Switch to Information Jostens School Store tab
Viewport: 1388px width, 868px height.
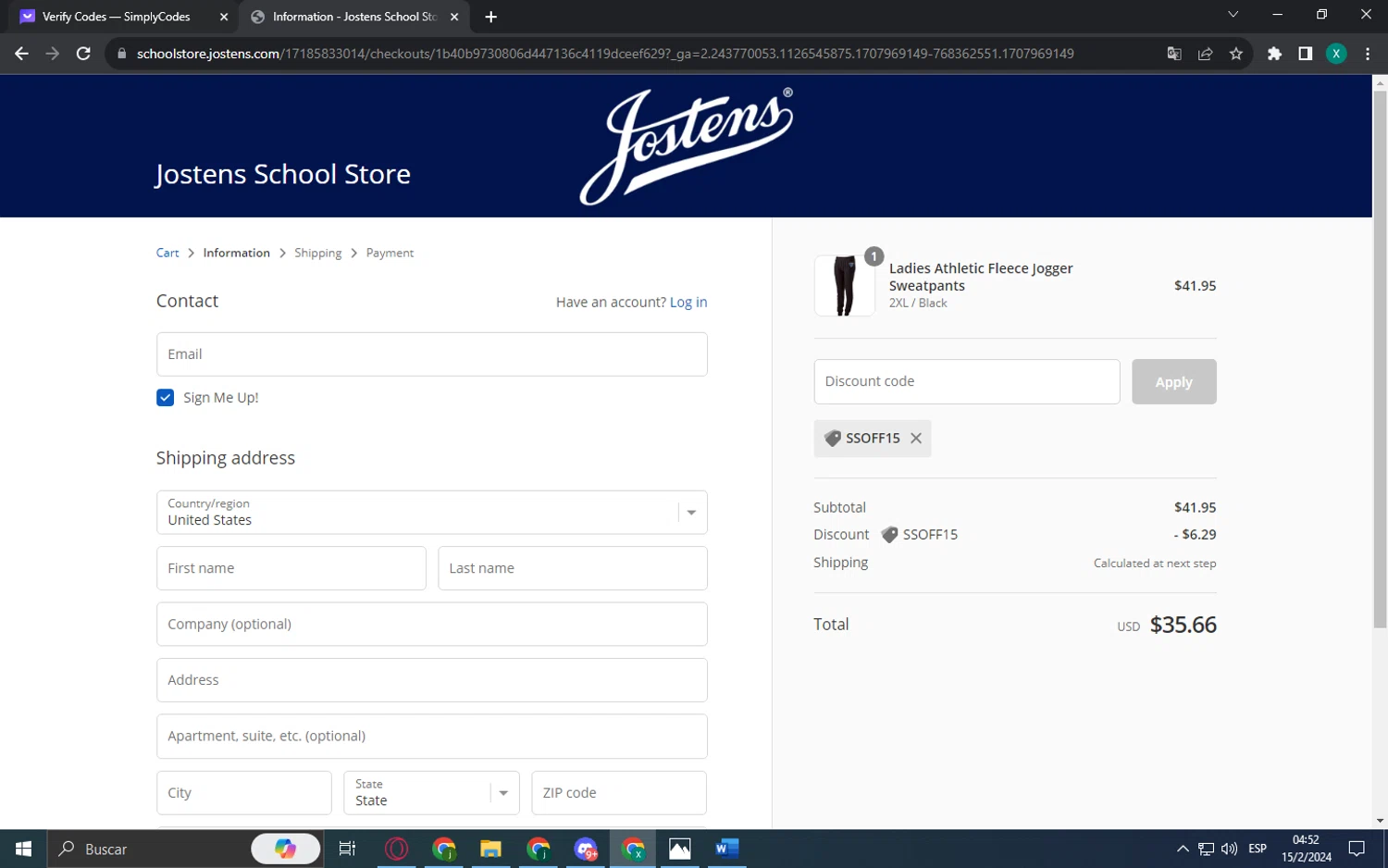[354, 17]
